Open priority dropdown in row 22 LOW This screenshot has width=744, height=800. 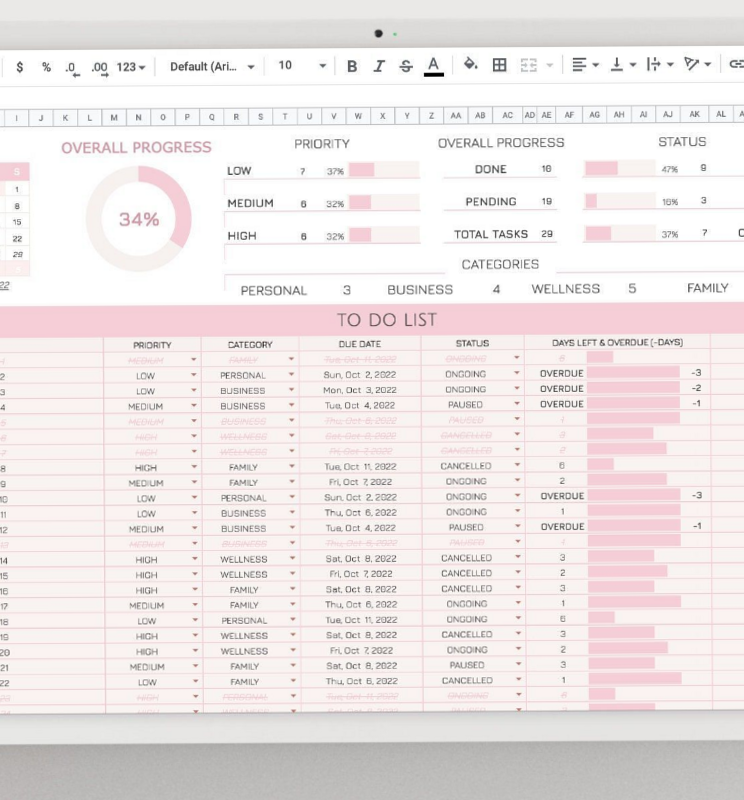coord(195,681)
